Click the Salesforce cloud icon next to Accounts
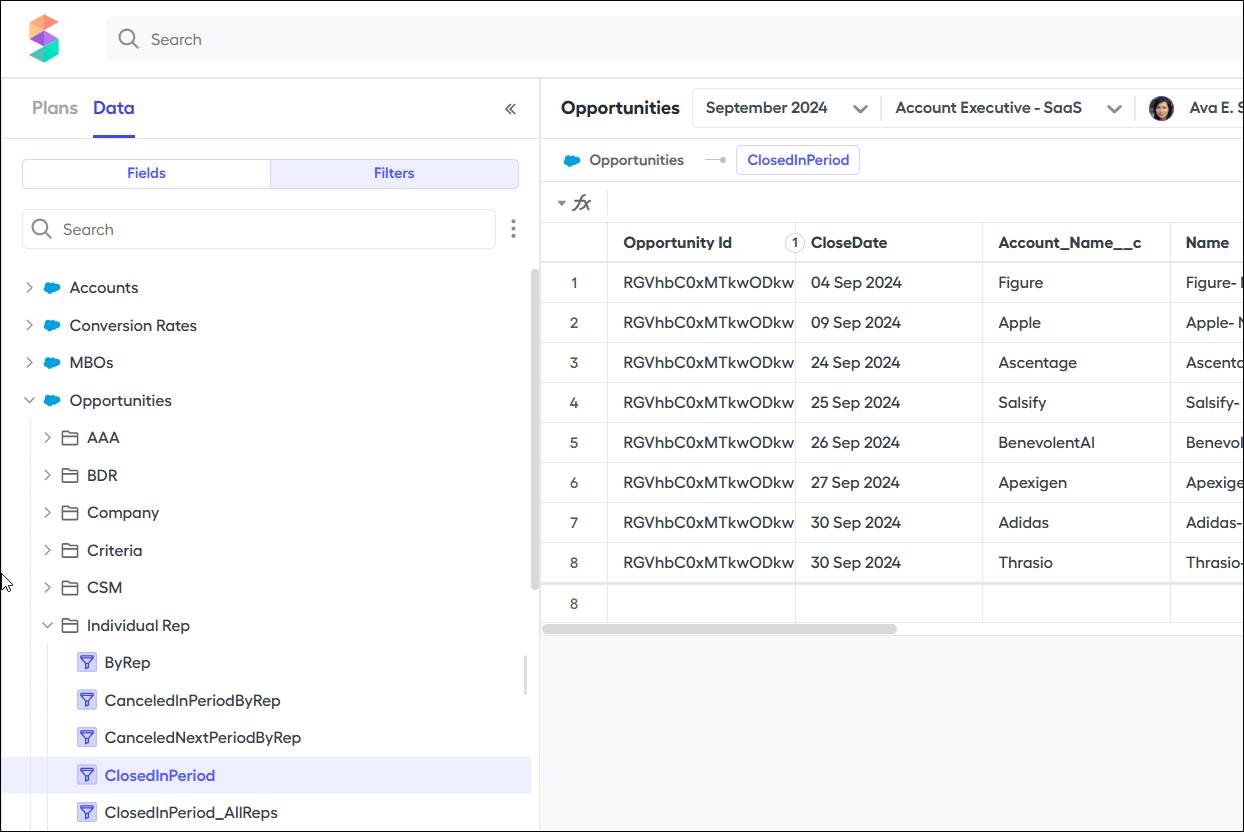Image resolution: width=1244 pixels, height=832 pixels. 52,288
